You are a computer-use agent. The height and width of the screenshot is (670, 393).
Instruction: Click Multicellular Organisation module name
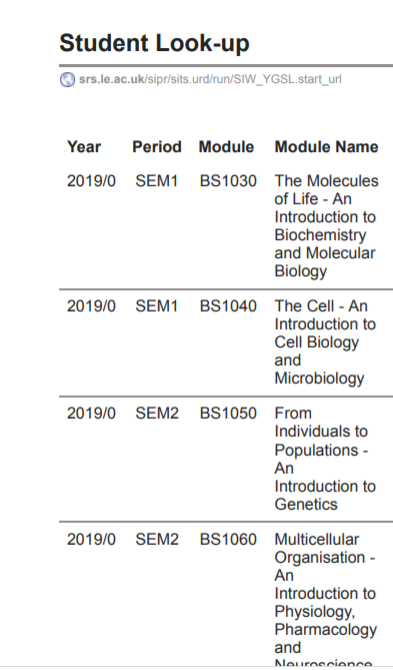(326, 600)
